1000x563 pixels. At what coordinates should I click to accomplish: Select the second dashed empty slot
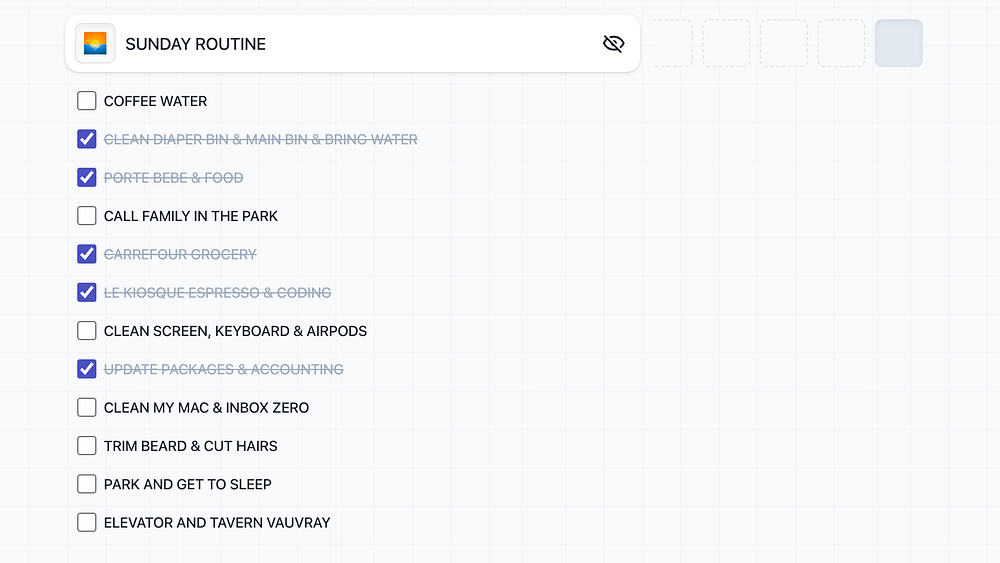coord(727,43)
